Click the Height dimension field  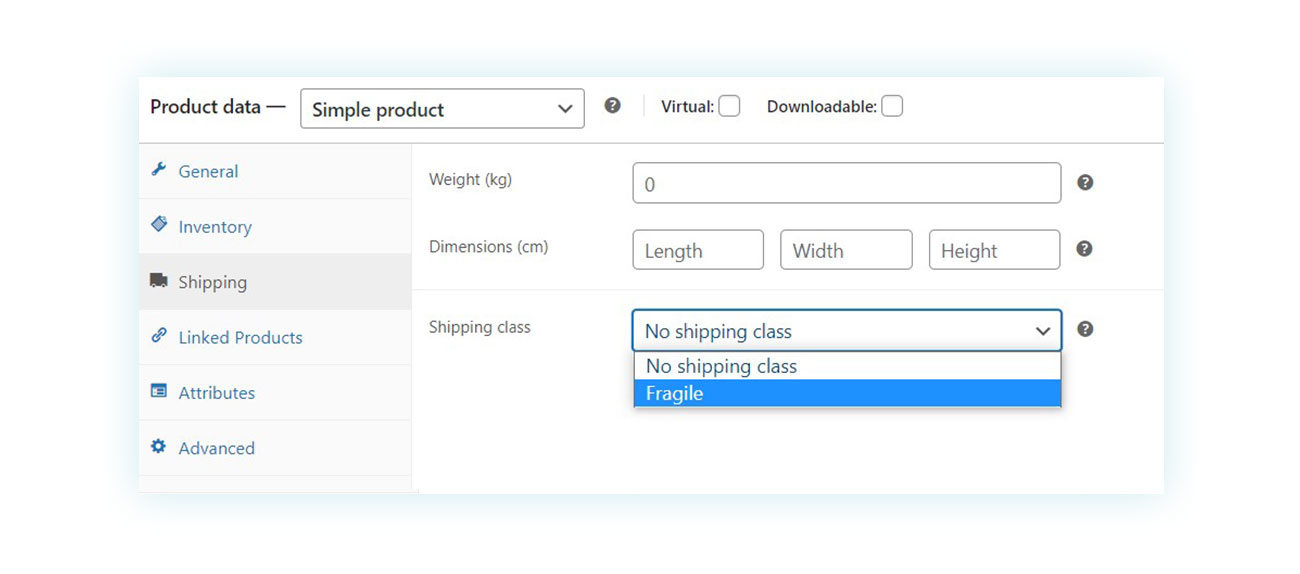pyautogui.click(x=994, y=250)
